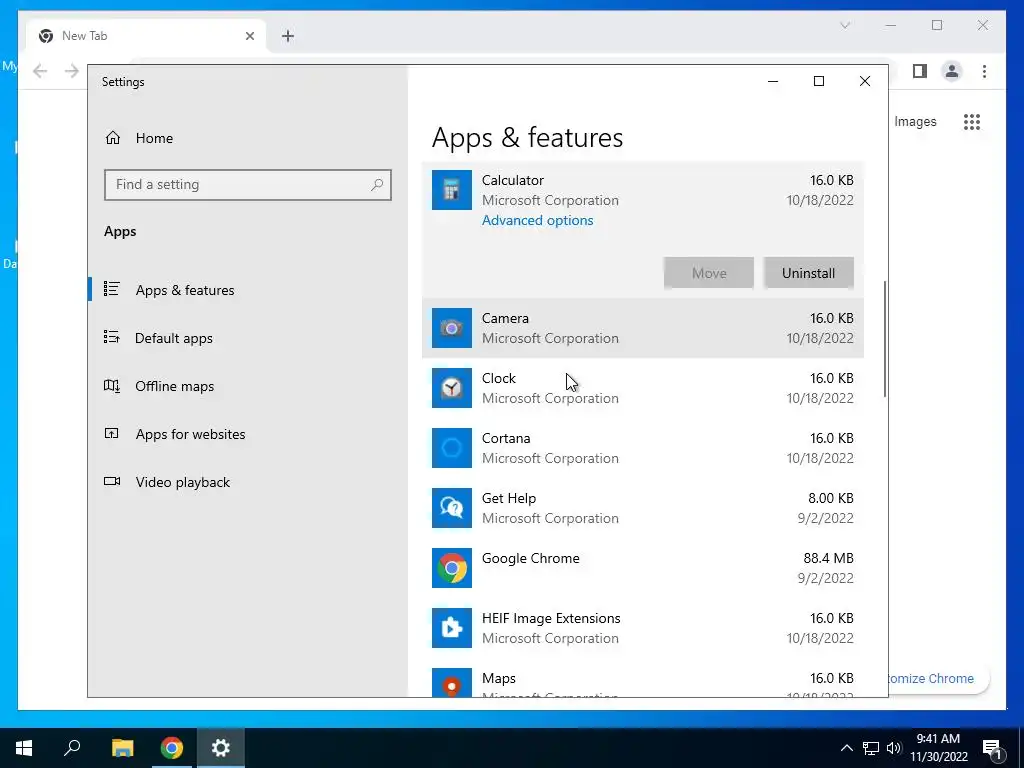The width and height of the screenshot is (1024, 768).
Task: Click the Clock app icon
Action: pos(451,388)
